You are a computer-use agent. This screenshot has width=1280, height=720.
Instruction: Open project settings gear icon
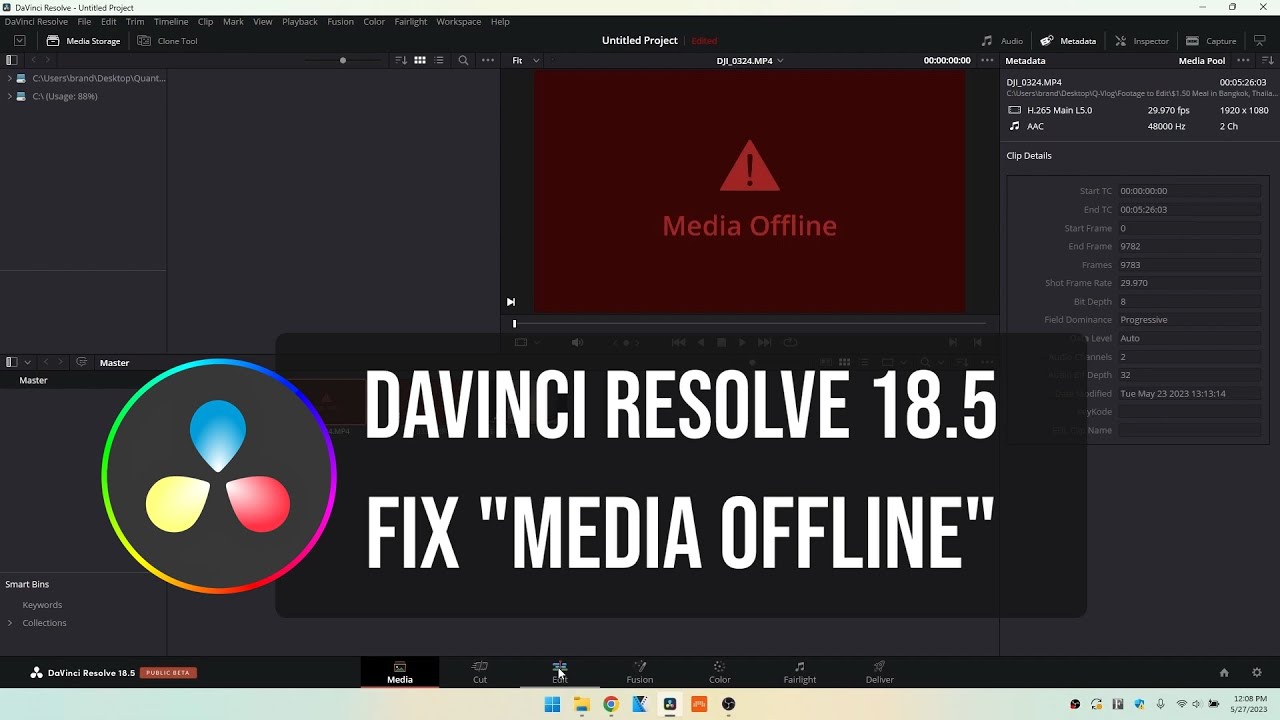click(1257, 673)
